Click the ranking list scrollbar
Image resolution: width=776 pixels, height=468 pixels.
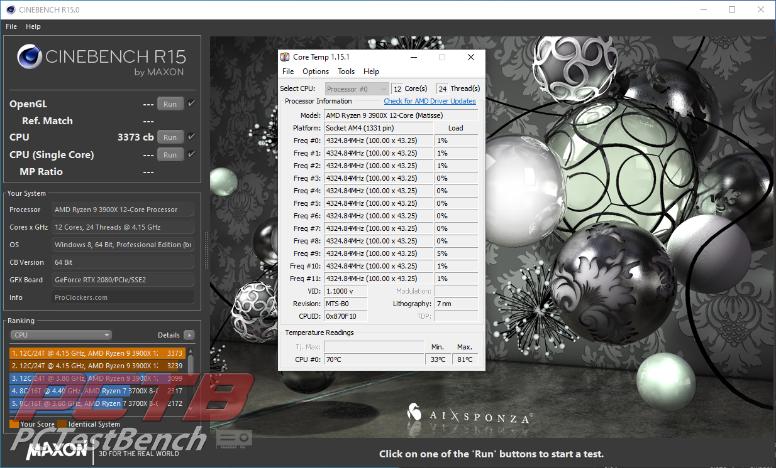191,378
